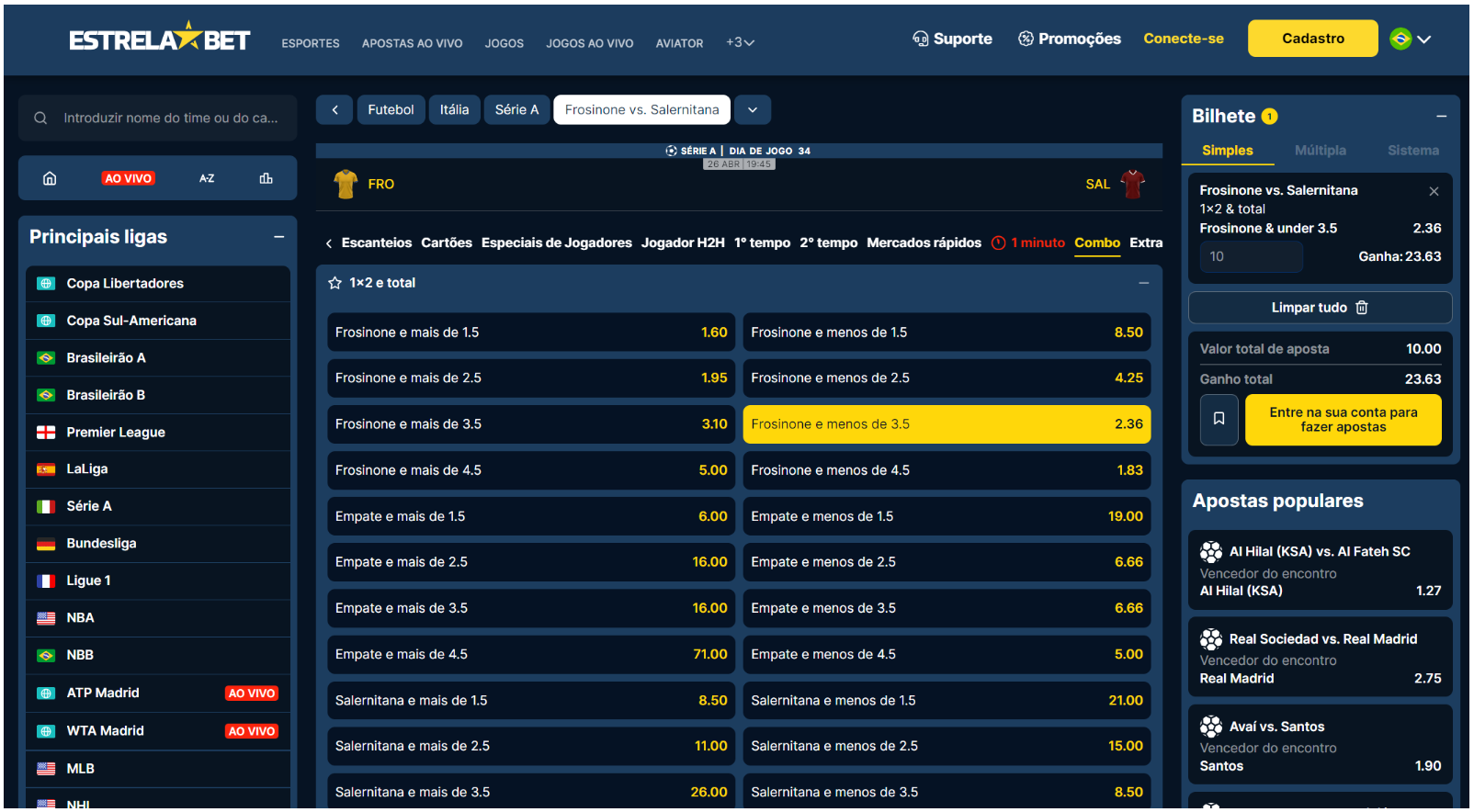Screen dimensions: 1474x812
Task: Select Salernitana e mais de 2.5 odd
Action: coord(531,746)
